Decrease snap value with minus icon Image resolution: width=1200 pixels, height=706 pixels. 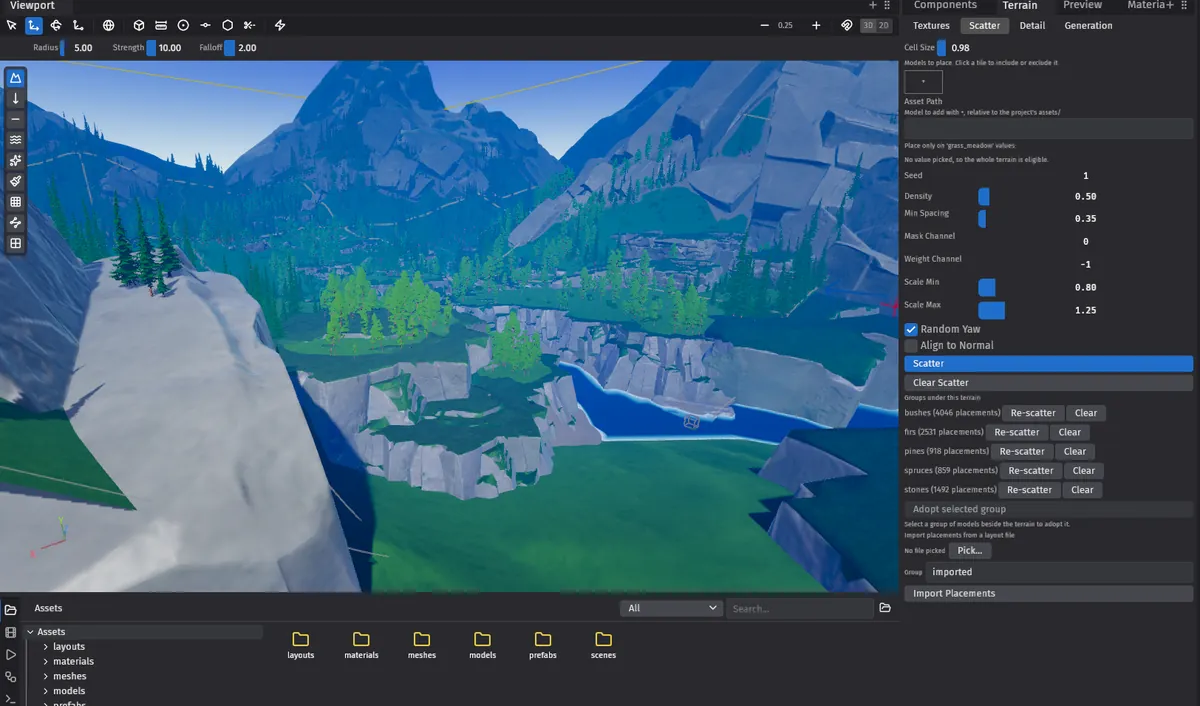(x=765, y=25)
